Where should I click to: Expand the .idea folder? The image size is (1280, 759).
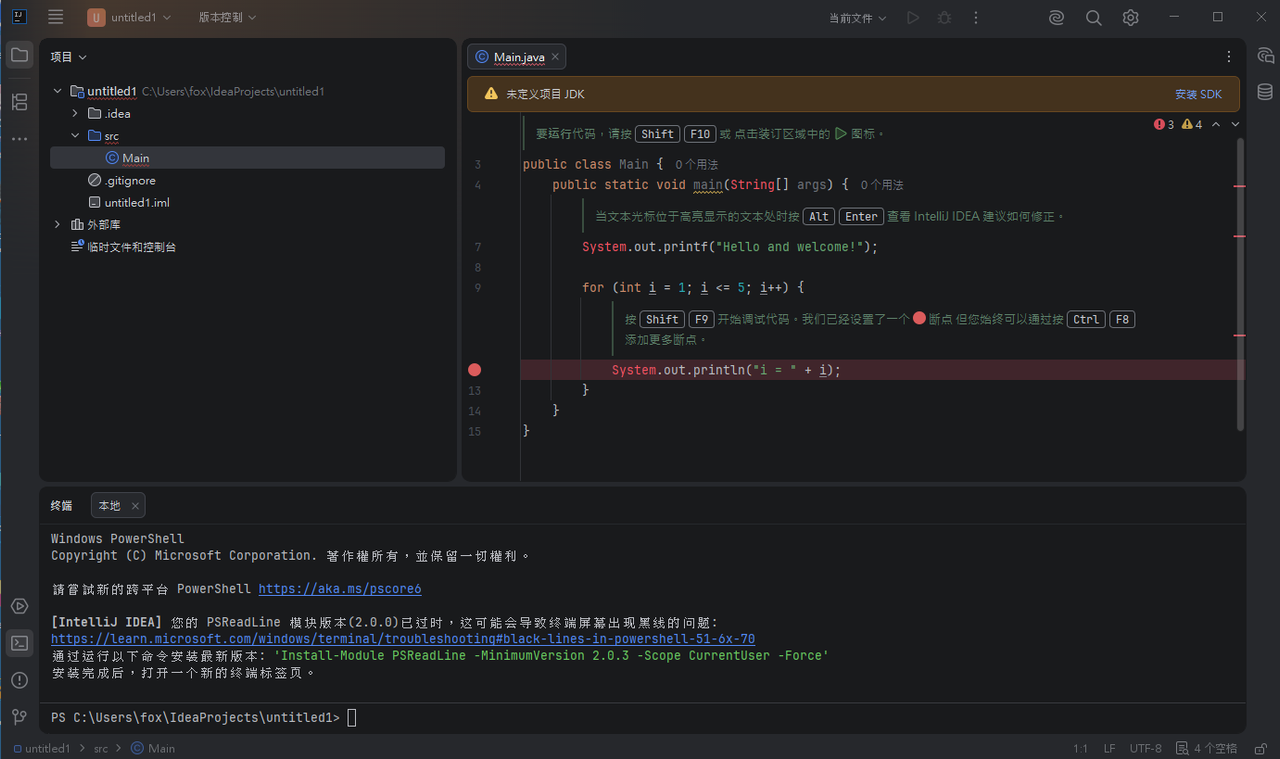pos(76,113)
